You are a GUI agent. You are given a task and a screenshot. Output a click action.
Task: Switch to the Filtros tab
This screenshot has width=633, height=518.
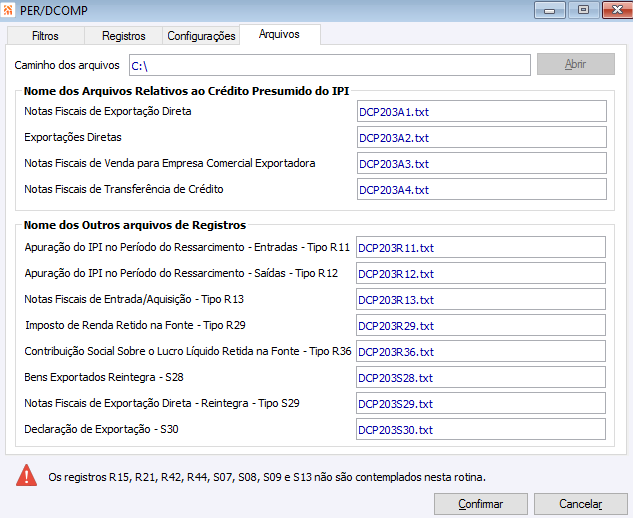[x=45, y=36]
